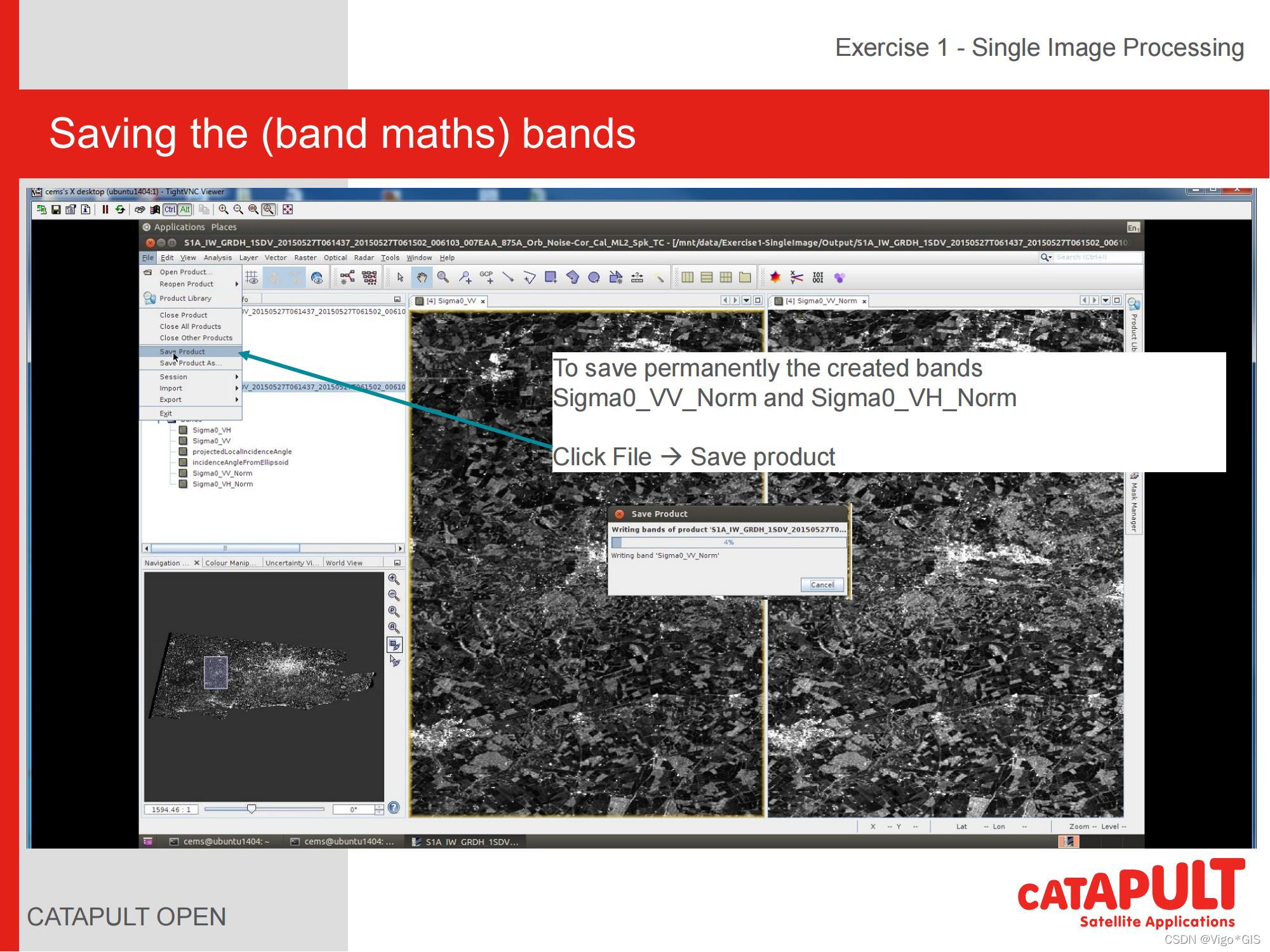Click the Product Library icon in File menu

tap(150, 298)
